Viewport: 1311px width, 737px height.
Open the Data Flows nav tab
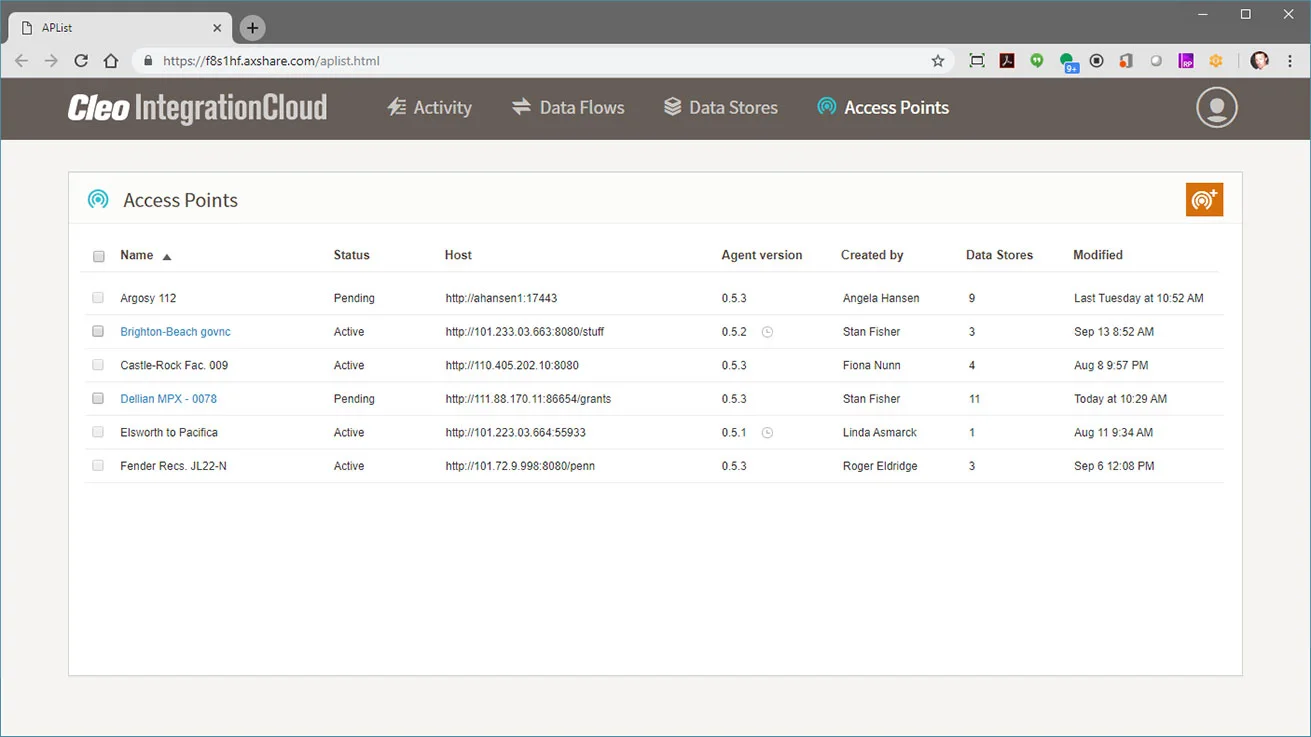pyautogui.click(x=568, y=108)
